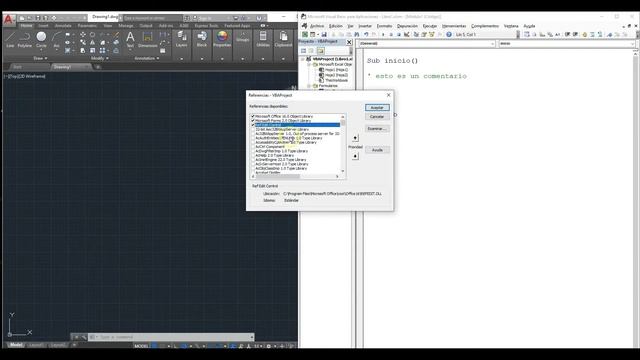Click the references list vertical scrollbar thumb
The width and height of the screenshot is (640, 360).
point(343,122)
